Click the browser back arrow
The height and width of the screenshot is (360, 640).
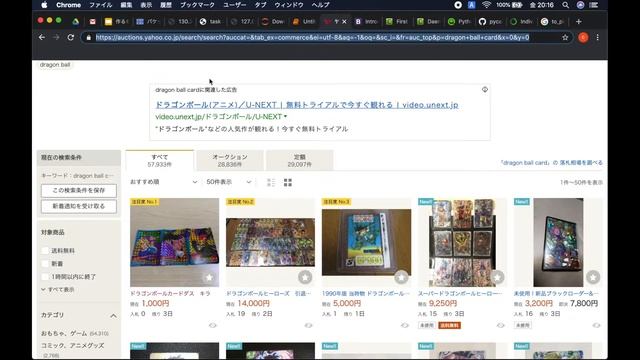pos(42,37)
